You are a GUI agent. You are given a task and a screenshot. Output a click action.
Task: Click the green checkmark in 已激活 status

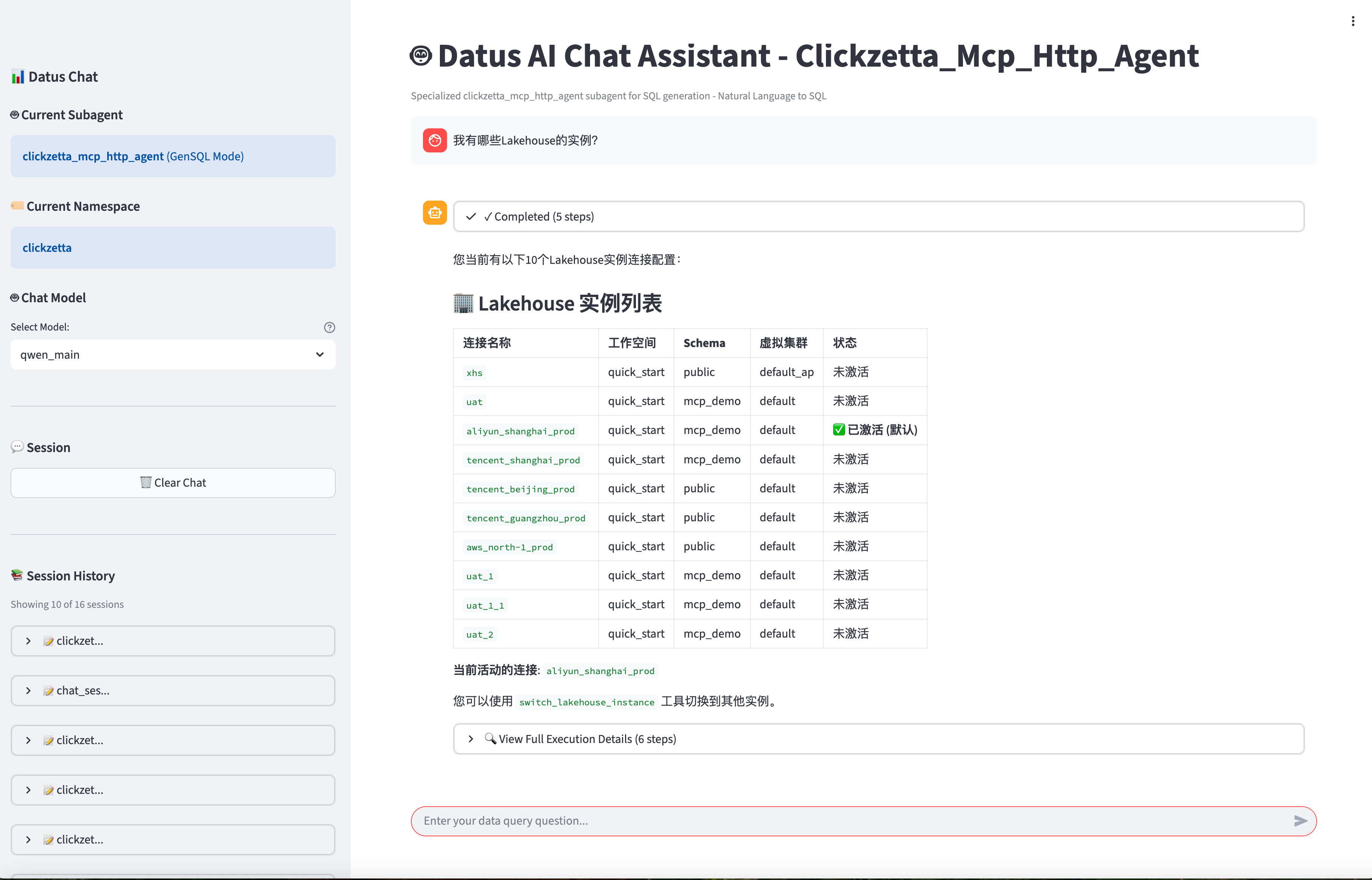838,430
